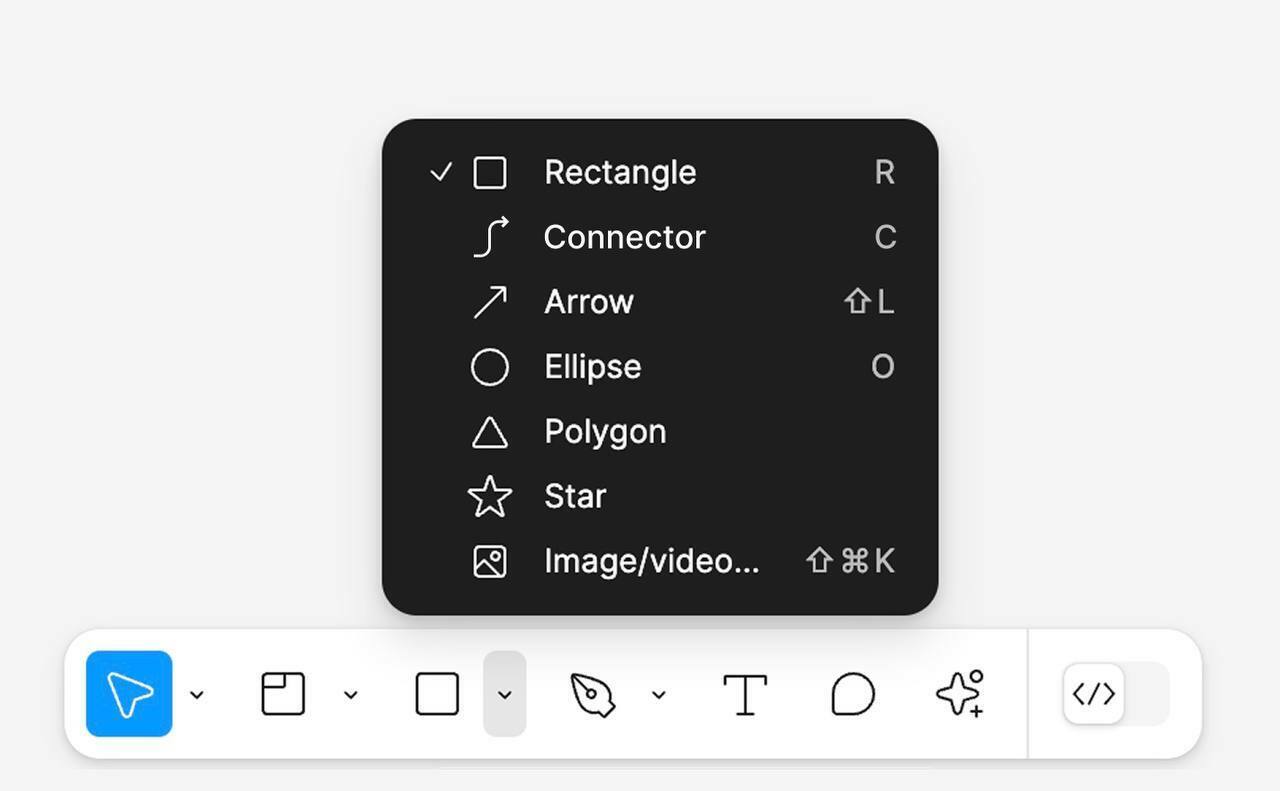
Task: Collapse the shape tools dropdown chevron
Action: tap(505, 694)
